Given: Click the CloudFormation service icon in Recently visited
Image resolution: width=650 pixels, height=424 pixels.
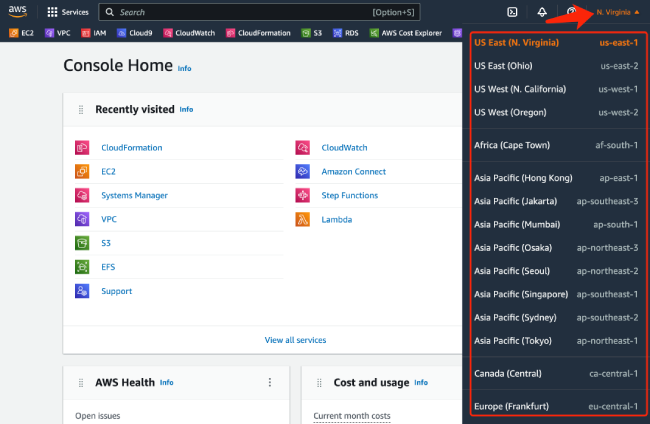Looking at the screenshot, I should coord(82,148).
